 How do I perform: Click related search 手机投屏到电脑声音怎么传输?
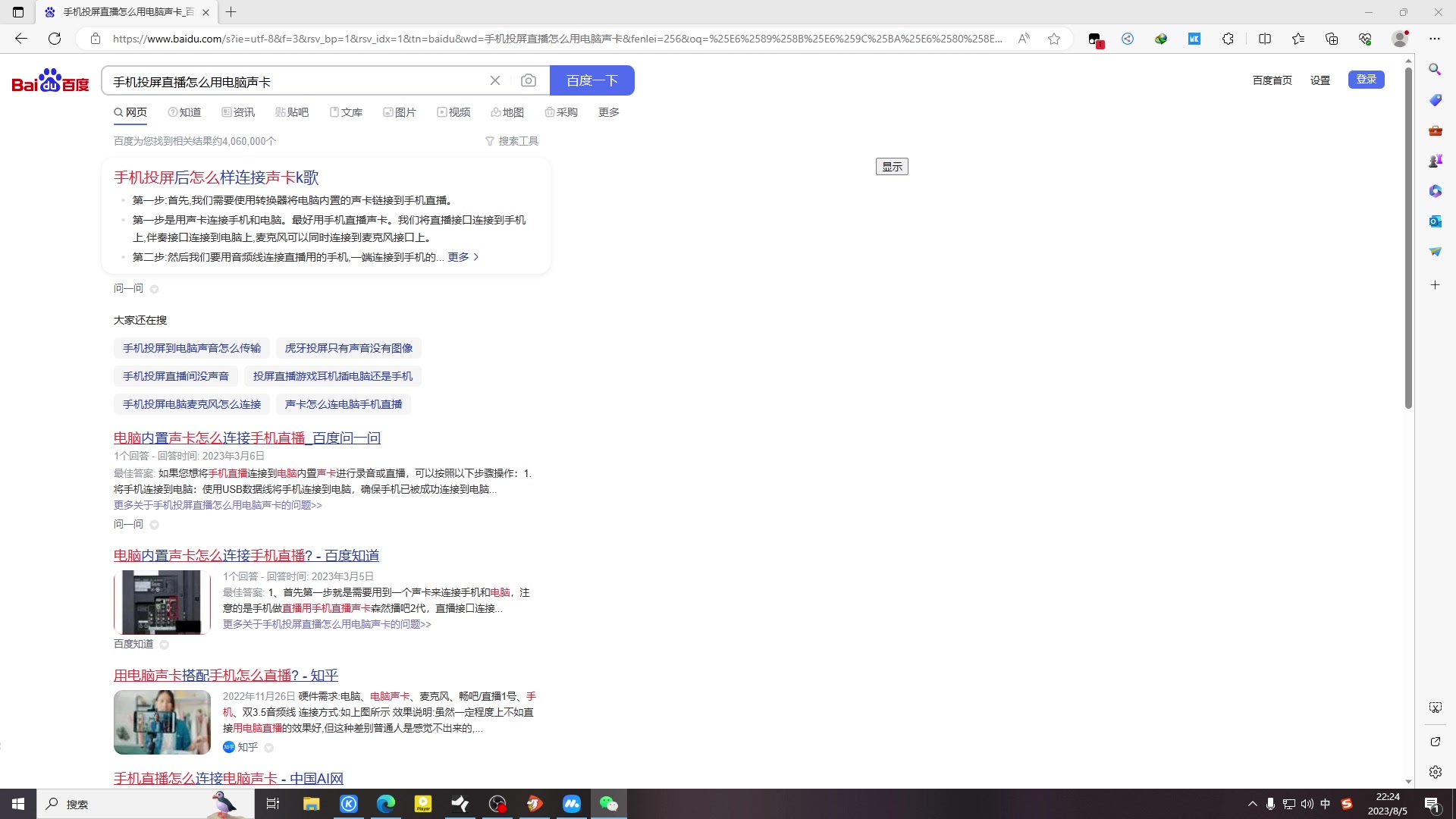[x=192, y=348]
